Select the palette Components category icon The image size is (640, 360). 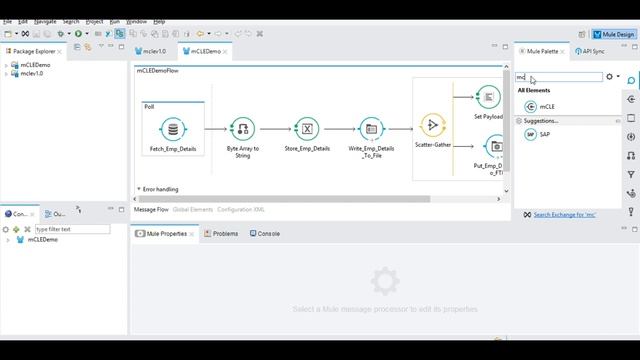coord(631,137)
